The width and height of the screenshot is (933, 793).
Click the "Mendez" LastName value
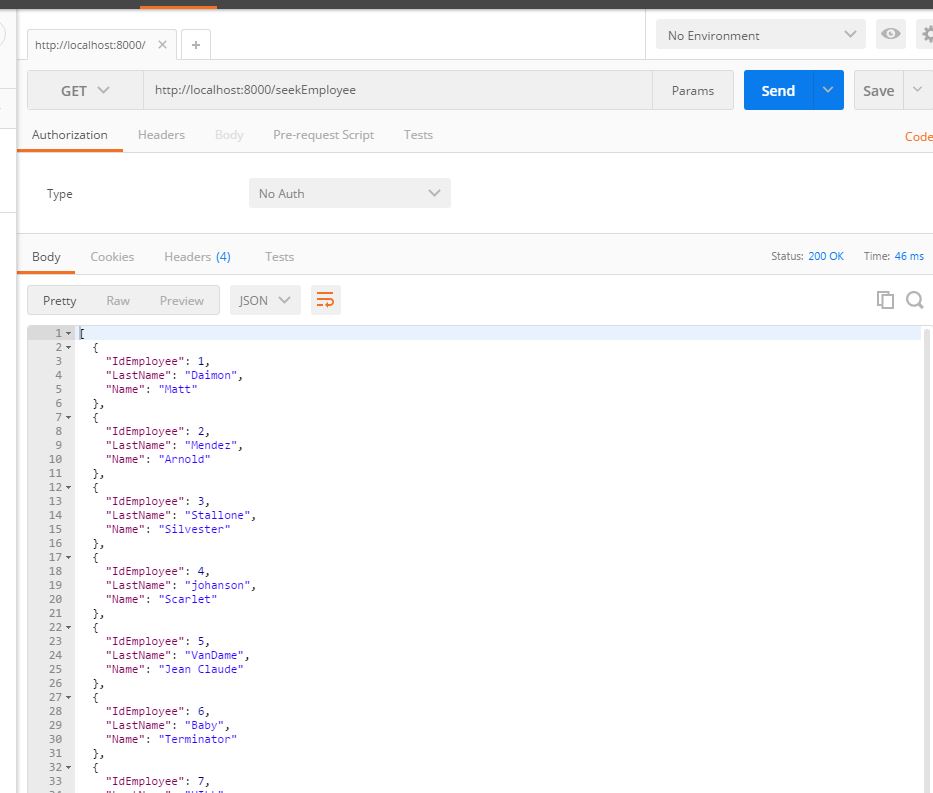point(211,446)
